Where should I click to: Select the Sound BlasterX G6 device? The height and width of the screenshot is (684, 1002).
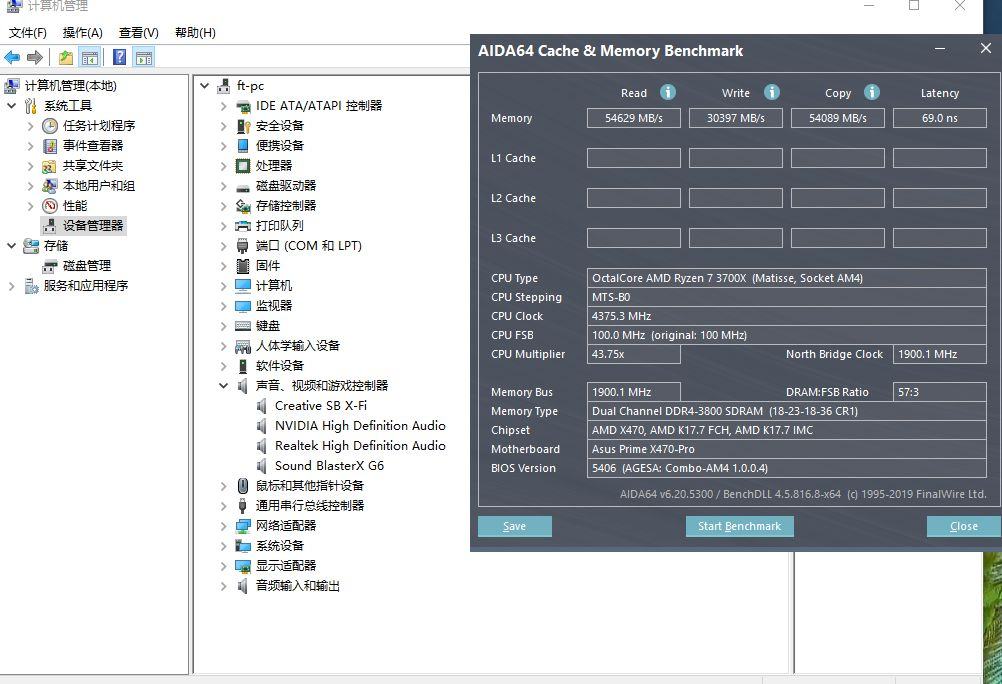coord(330,466)
